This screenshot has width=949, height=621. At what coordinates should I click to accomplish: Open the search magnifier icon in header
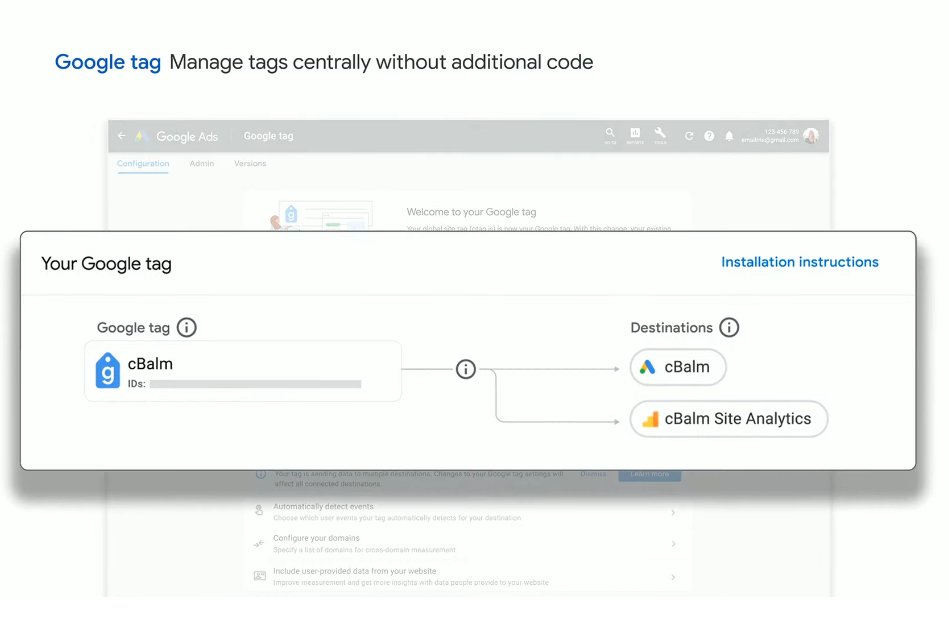(609, 133)
